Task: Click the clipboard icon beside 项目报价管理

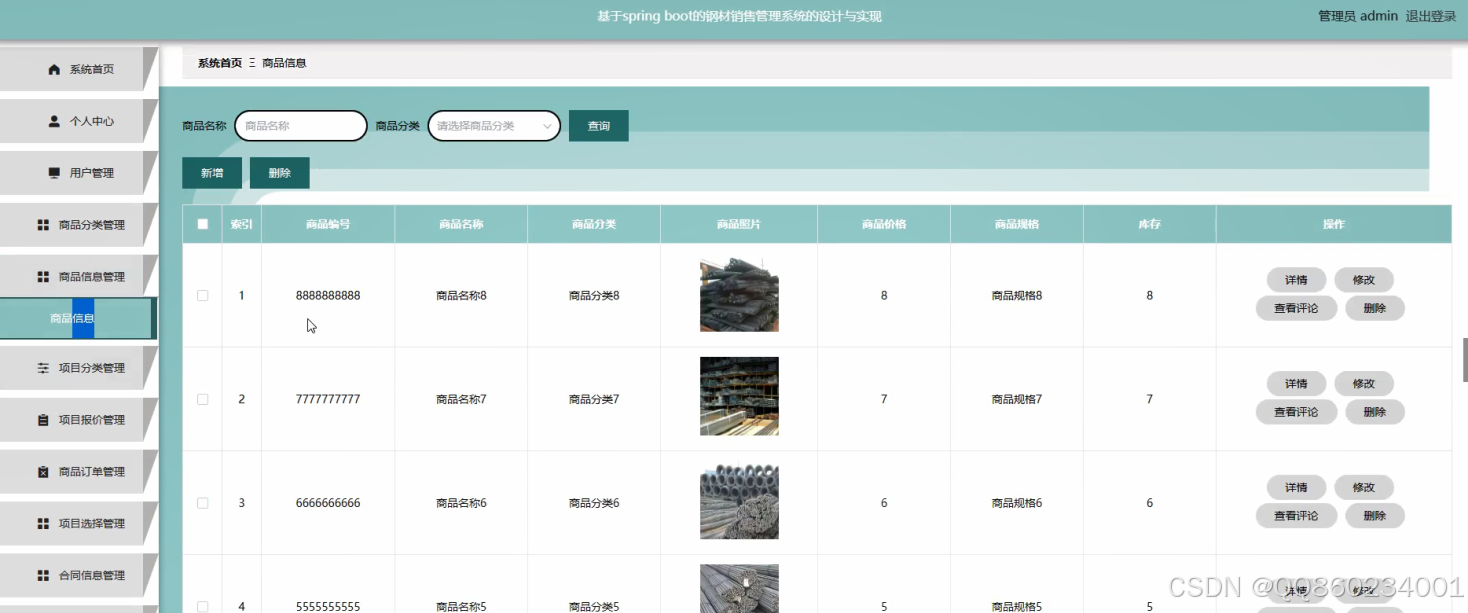Action: tap(43, 420)
